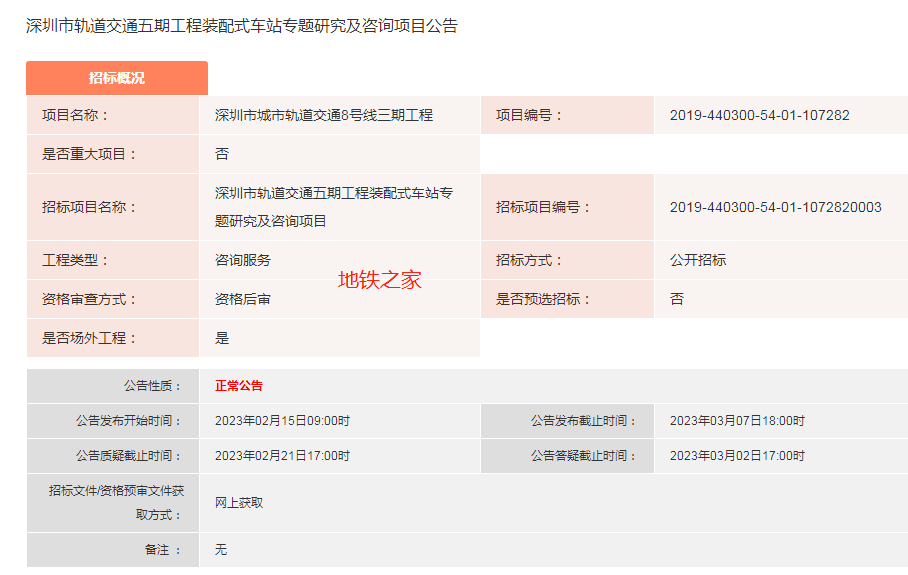
Task: Click the 正常公告 red notice status
Action: coord(239,386)
